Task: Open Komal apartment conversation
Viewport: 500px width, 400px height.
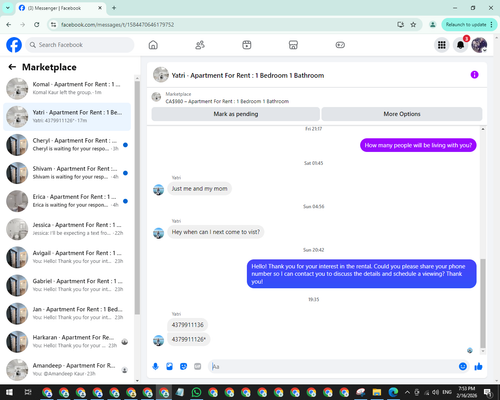Action: click(67, 88)
